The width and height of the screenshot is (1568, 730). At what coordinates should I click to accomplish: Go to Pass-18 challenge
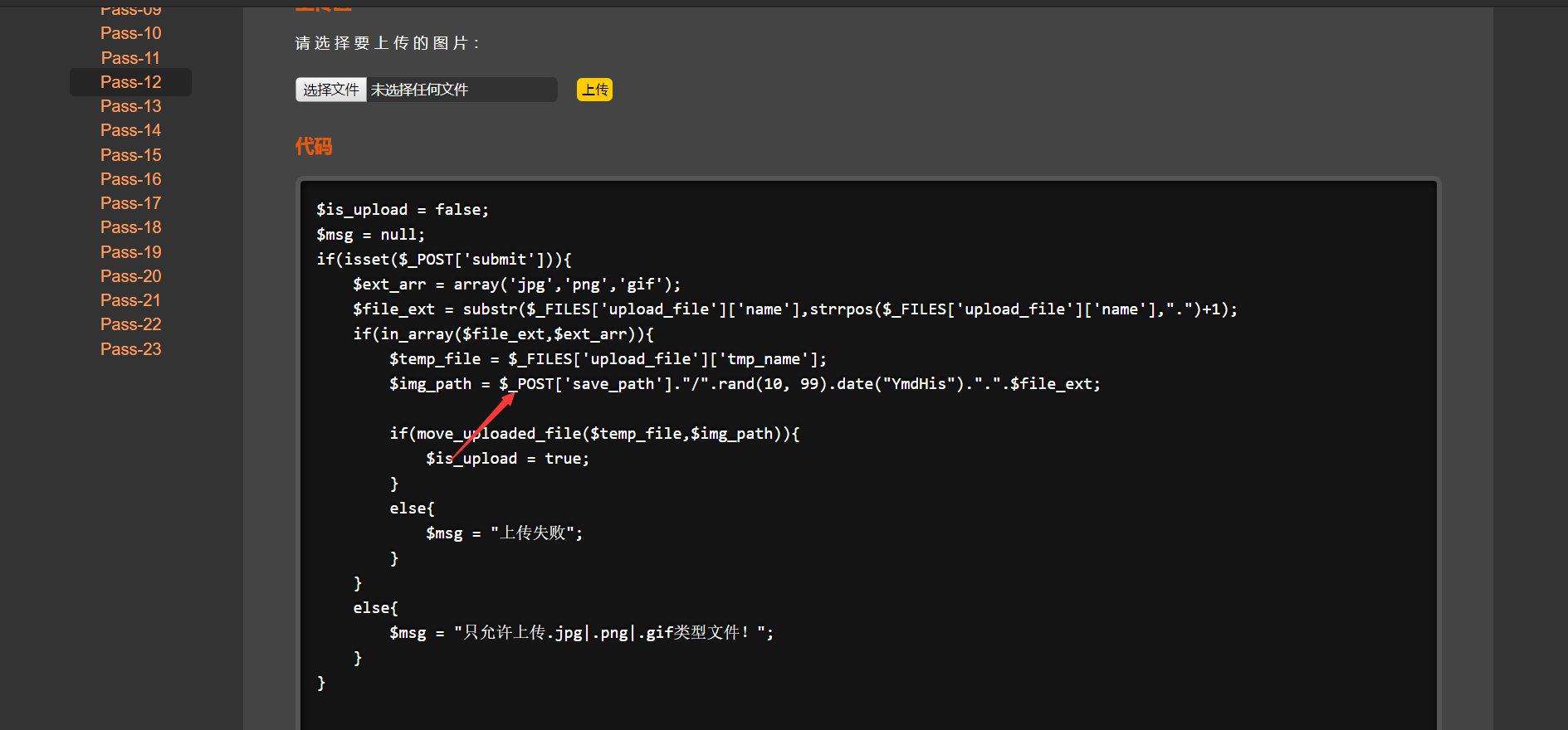[130, 227]
